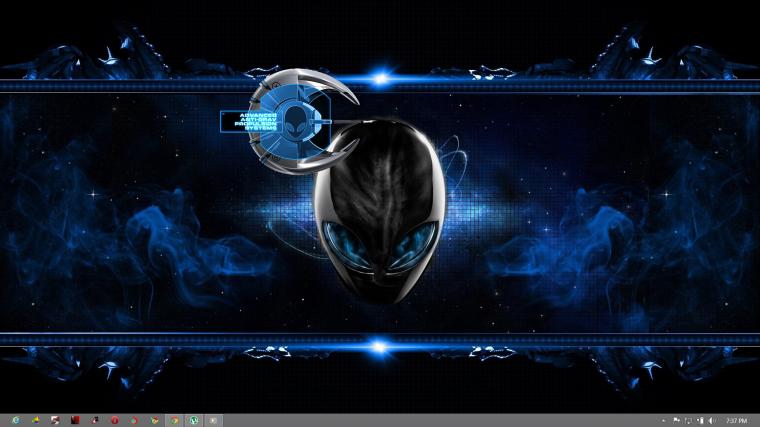Open the dark red square taskbar app
Screen dimensions: 760x427
(x=75, y=420)
